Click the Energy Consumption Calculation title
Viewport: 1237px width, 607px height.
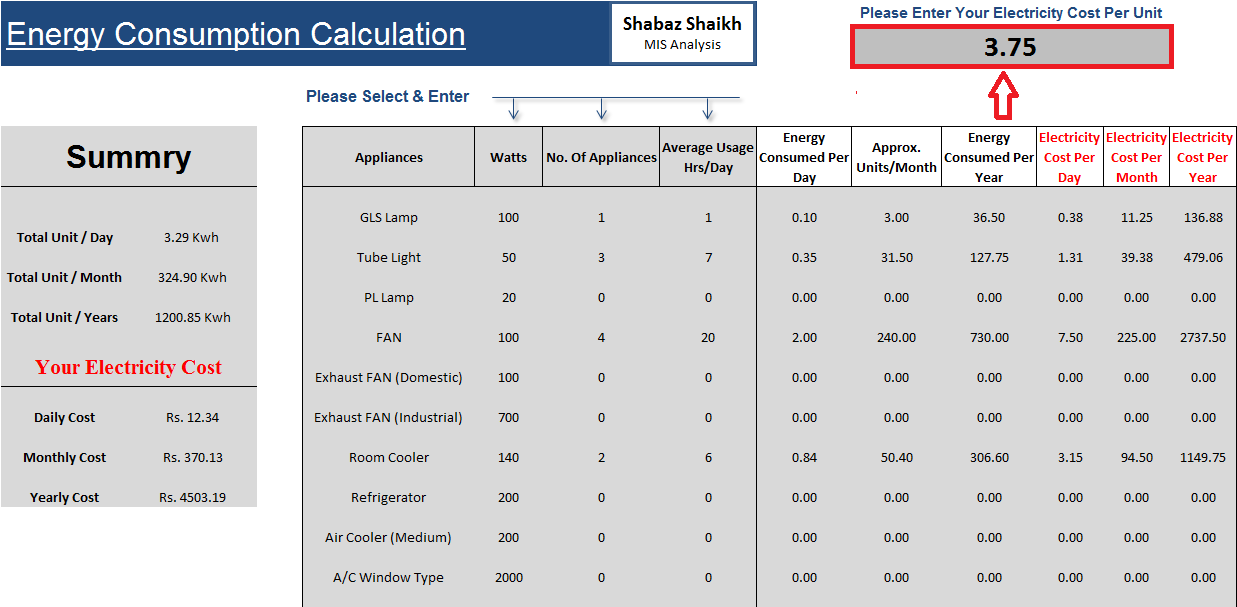(236, 33)
